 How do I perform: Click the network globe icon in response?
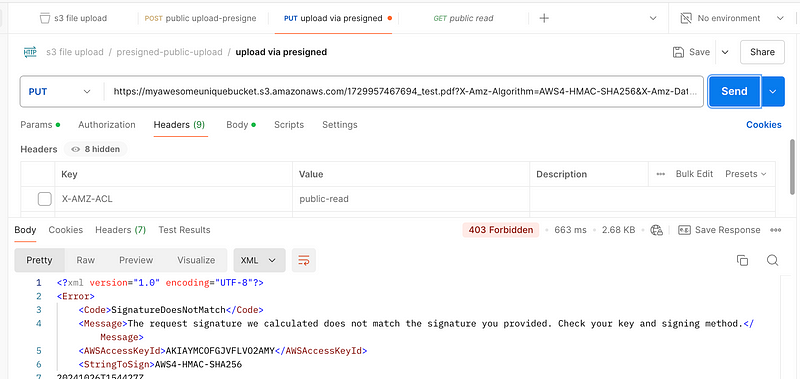[x=656, y=230]
